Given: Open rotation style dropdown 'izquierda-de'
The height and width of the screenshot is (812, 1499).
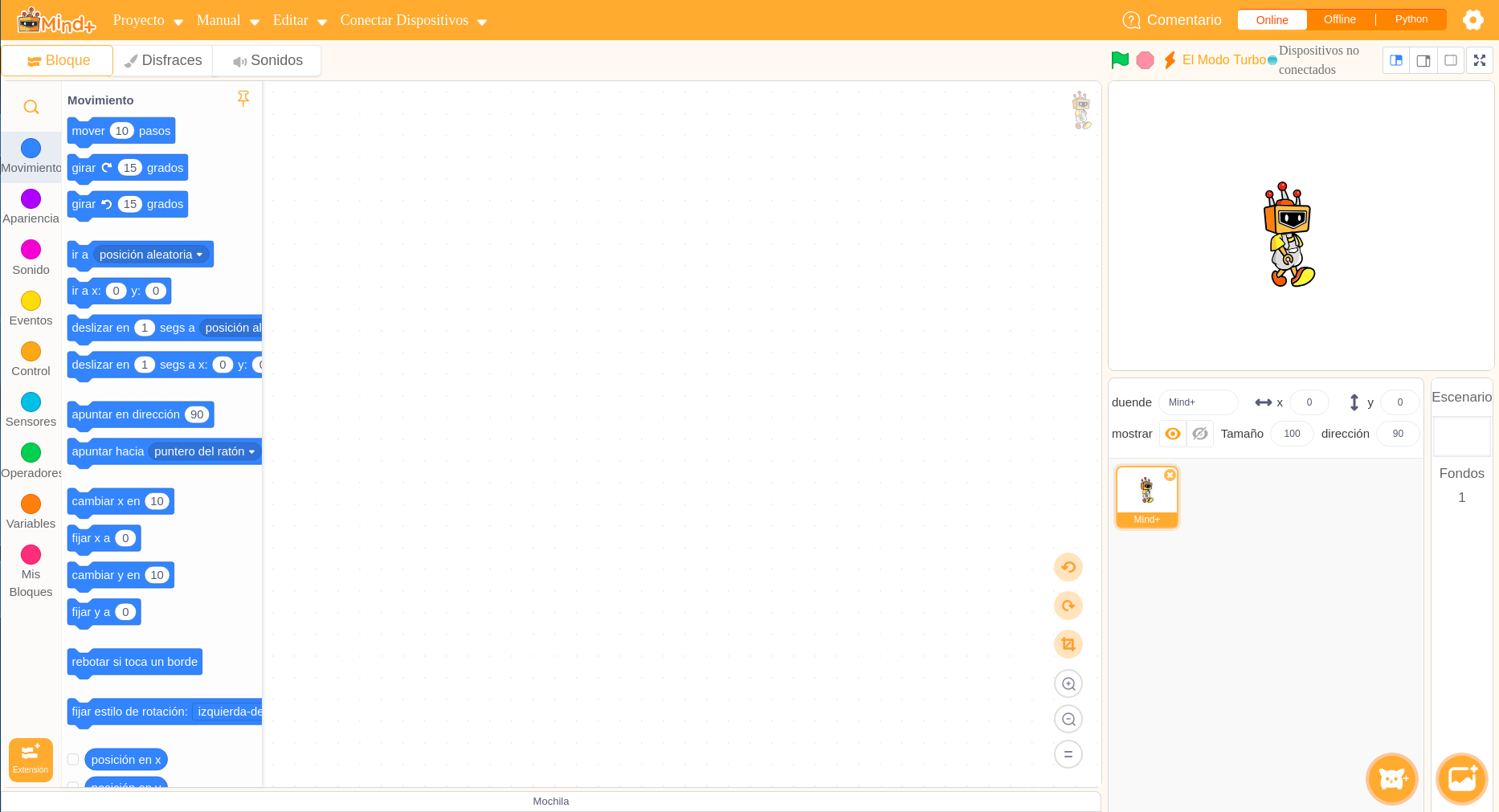Looking at the screenshot, I should (x=228, y=712).
